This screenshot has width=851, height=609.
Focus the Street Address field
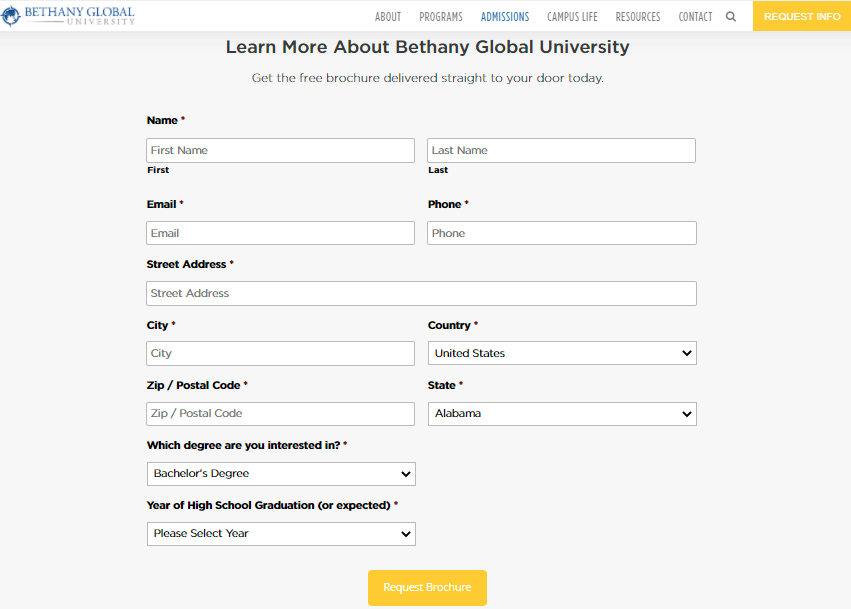[421, 293]
